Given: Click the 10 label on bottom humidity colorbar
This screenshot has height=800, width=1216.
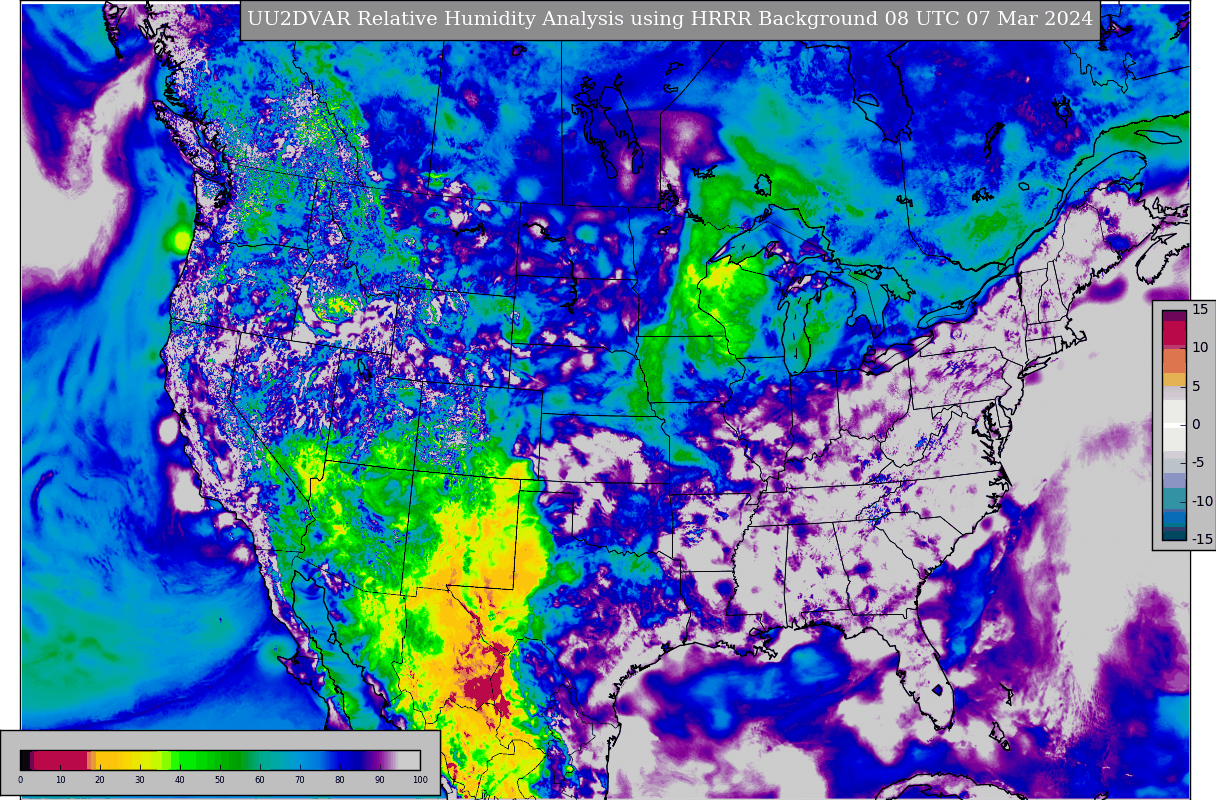Looking at the screenshot, I should coord(60,779).
